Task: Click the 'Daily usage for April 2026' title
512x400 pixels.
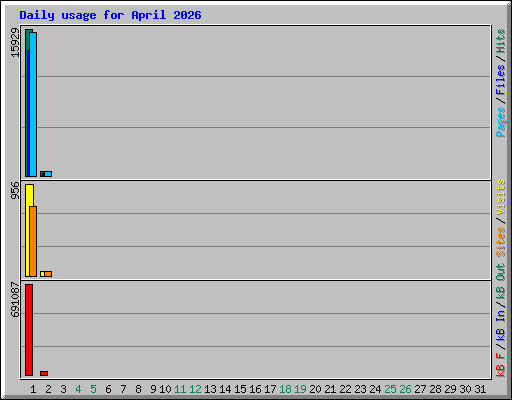Action: [110, 15]
